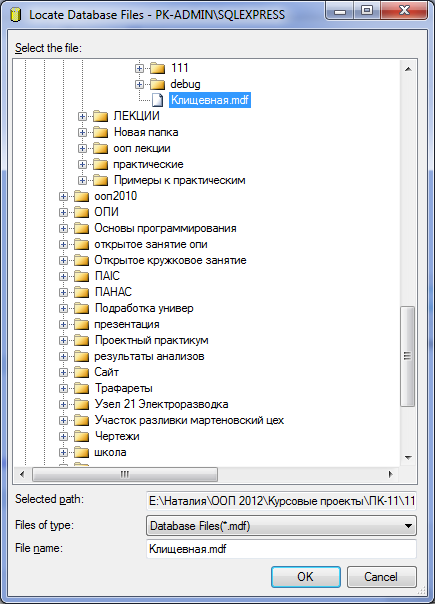Click the ооп2010 folder icon

[81, 196]
